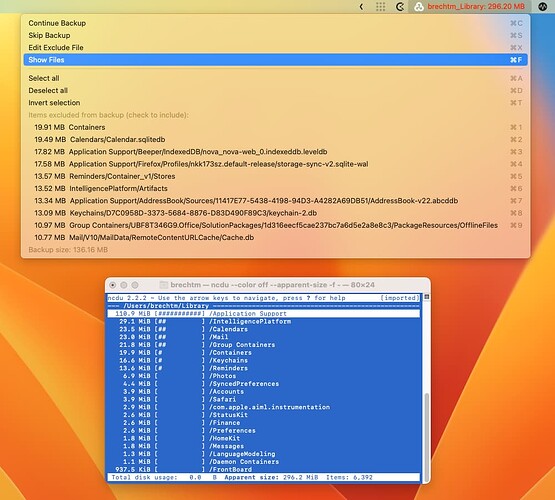This screenshot has width=555, height=500.
Task: Select /Keychains row in ncdu
Action: pos(264,361)
